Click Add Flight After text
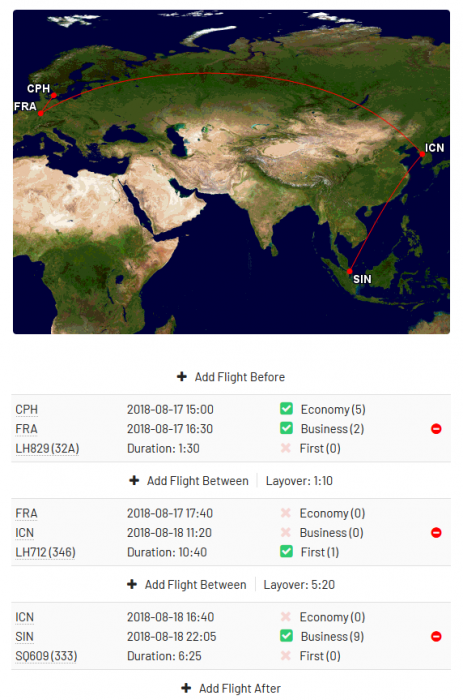This screenshot has height=700, width=463. click(240, 688)
